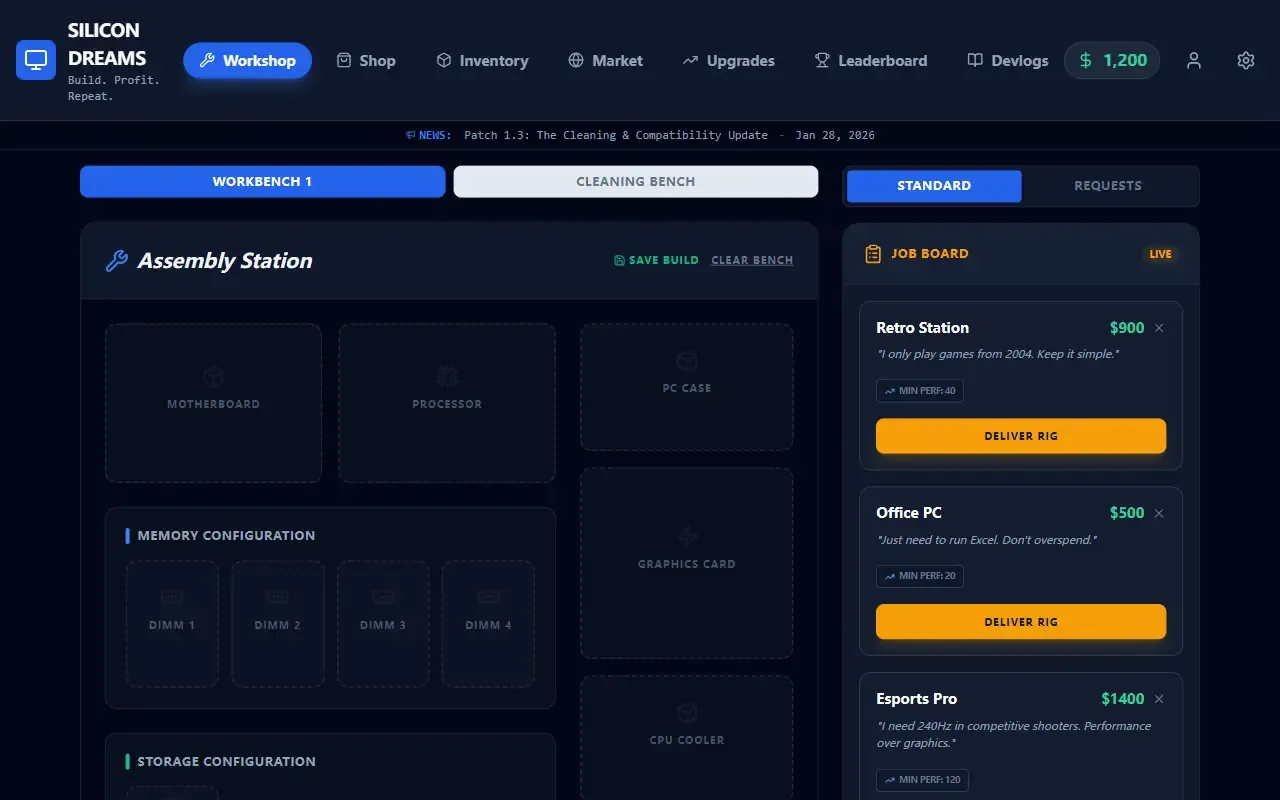The height and width of the screenshot is (800, 1280).
Task: Open the Shop page
Action: click(x=366, y=60)
